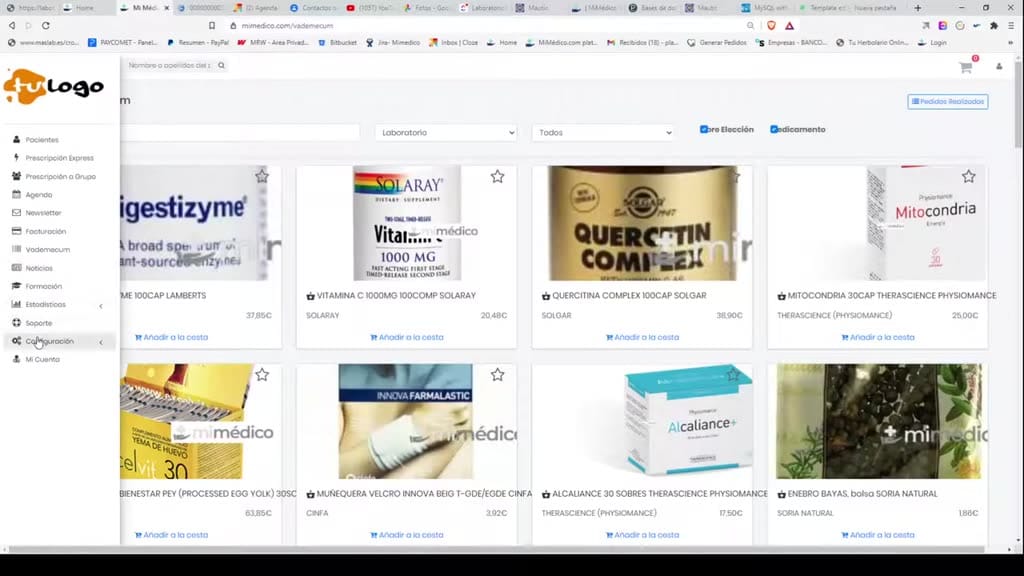This screenshot has height=576, width=1024.
Task: Click the Formación graduation cap icon
Action: tap(16, 285)
